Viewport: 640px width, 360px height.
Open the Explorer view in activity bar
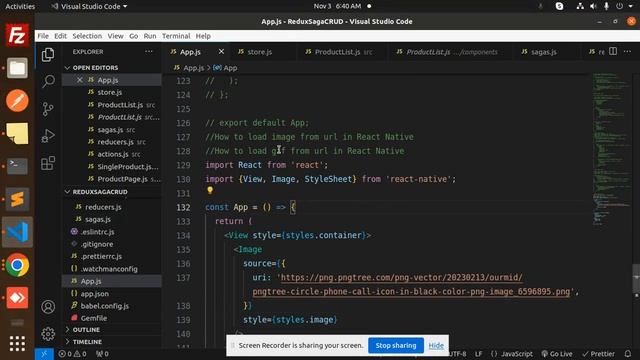click(x=48, y=54)
